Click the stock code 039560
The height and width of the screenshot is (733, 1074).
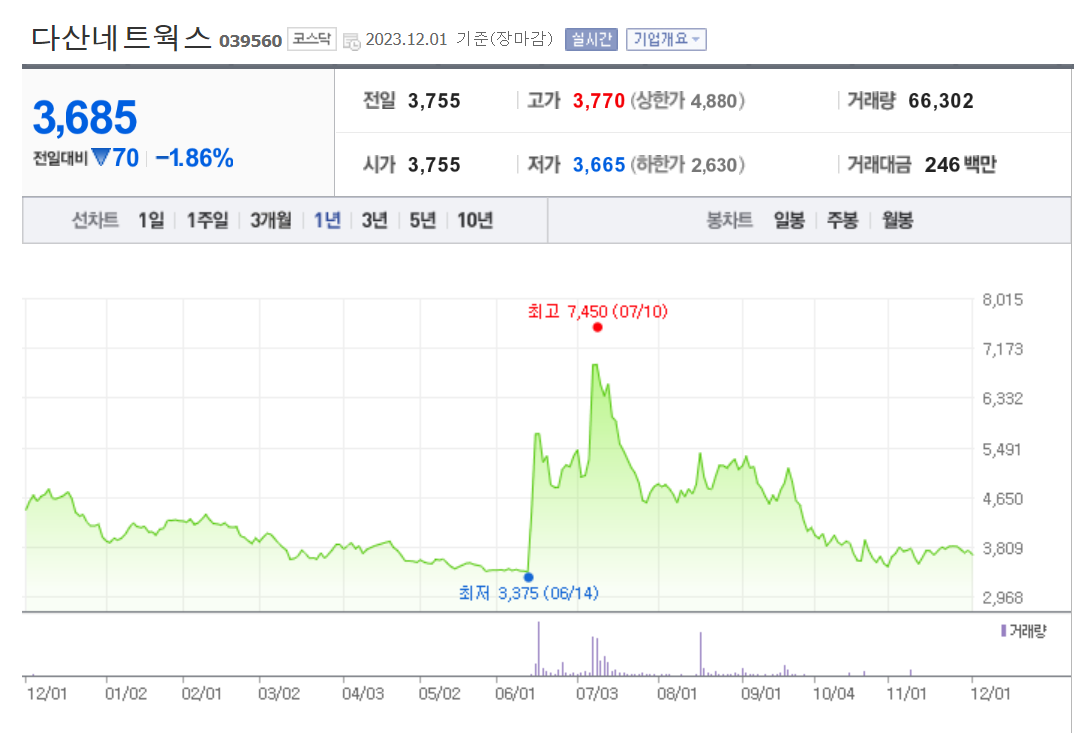pyautogui.click(x=251, y=41)
